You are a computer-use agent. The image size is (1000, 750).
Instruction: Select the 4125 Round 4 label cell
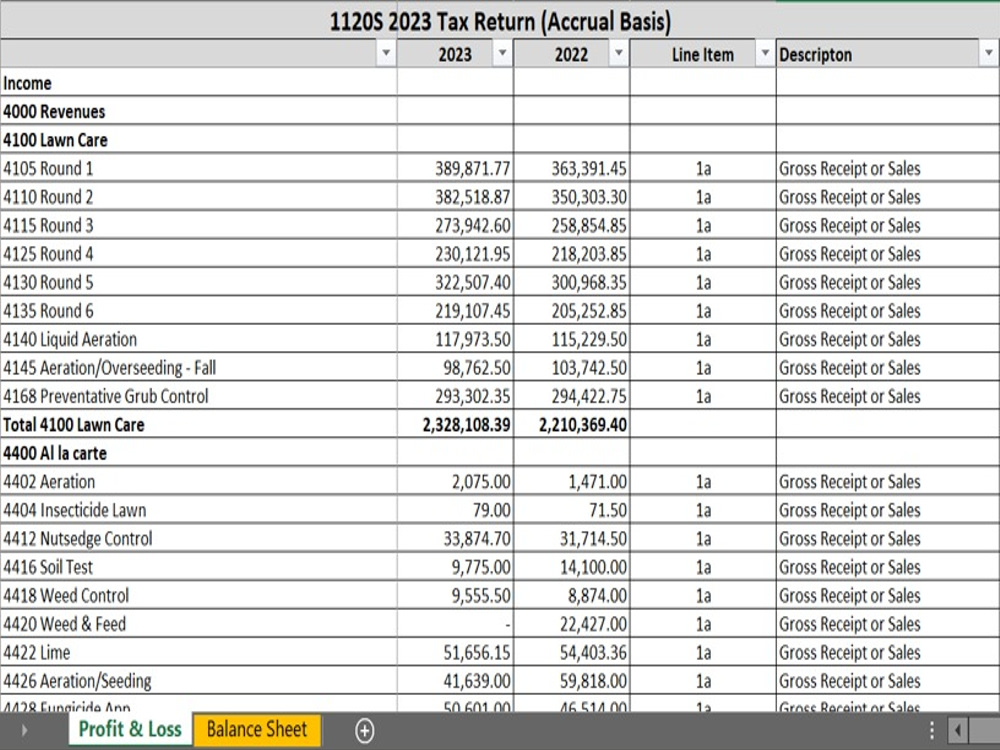tap(198, 254)
